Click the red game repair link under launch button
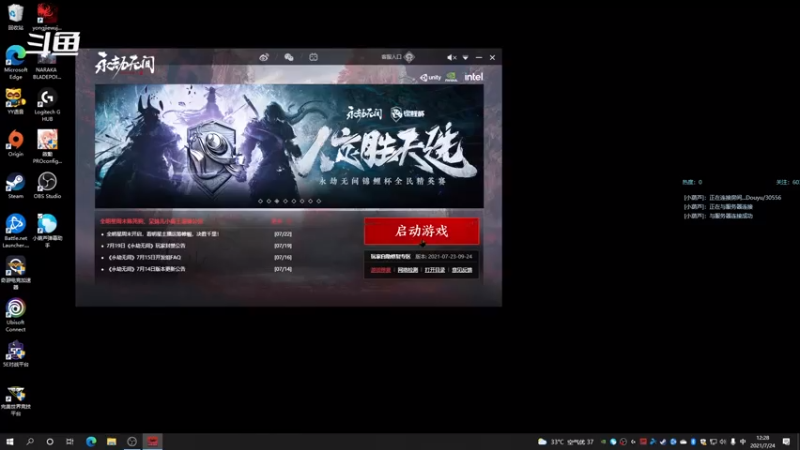This screenshot has width=800, height=450. [381, 270]
